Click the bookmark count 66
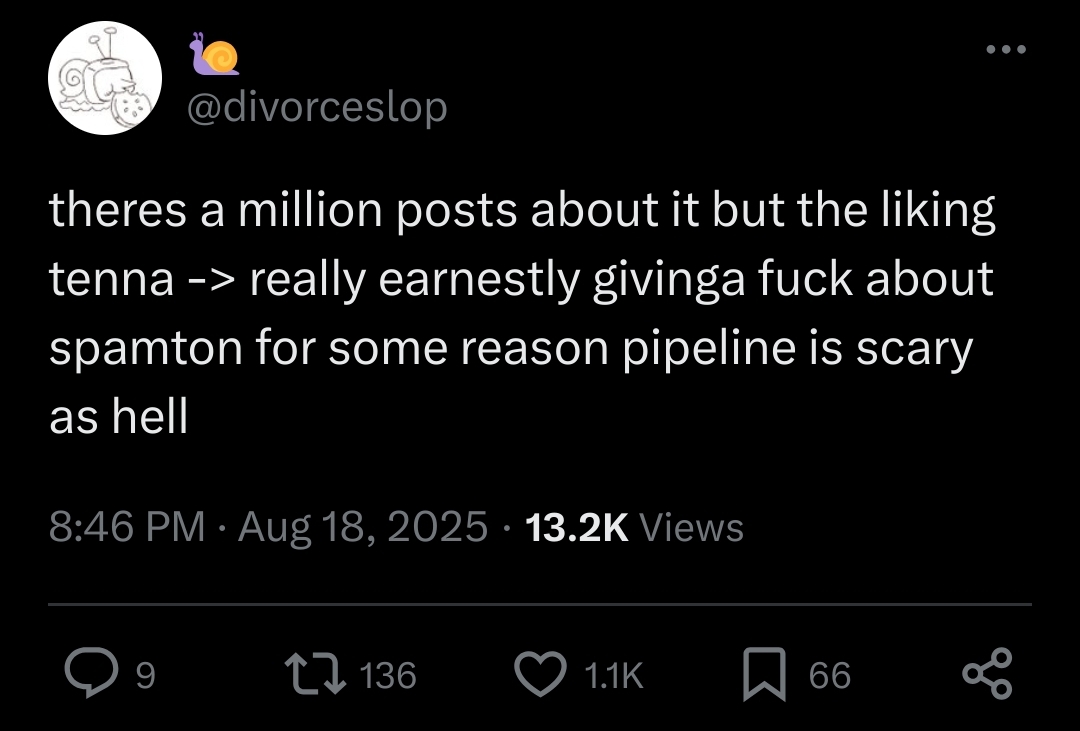This screenshot has height=731, width=1080. 830,677
